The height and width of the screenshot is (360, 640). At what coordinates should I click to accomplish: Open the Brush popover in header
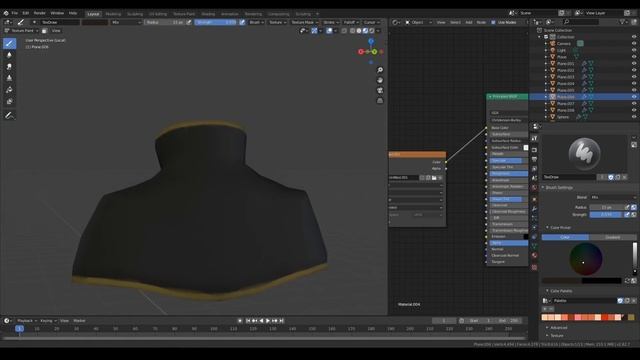click(256, 22)
